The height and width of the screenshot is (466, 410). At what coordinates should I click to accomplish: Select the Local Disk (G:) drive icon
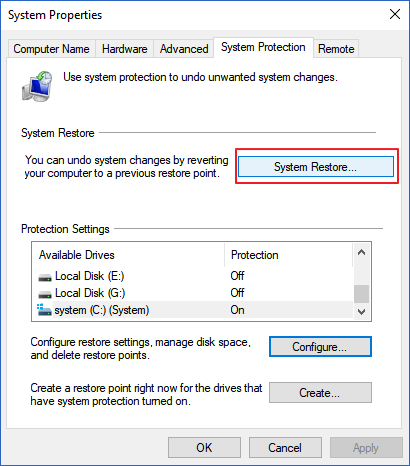(45, 294)
